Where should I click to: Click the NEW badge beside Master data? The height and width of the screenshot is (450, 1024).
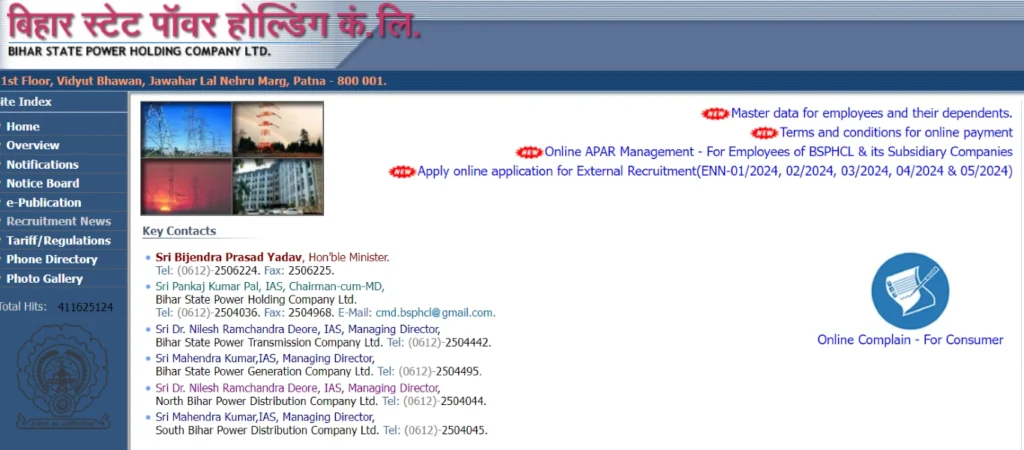click(715, 114)
